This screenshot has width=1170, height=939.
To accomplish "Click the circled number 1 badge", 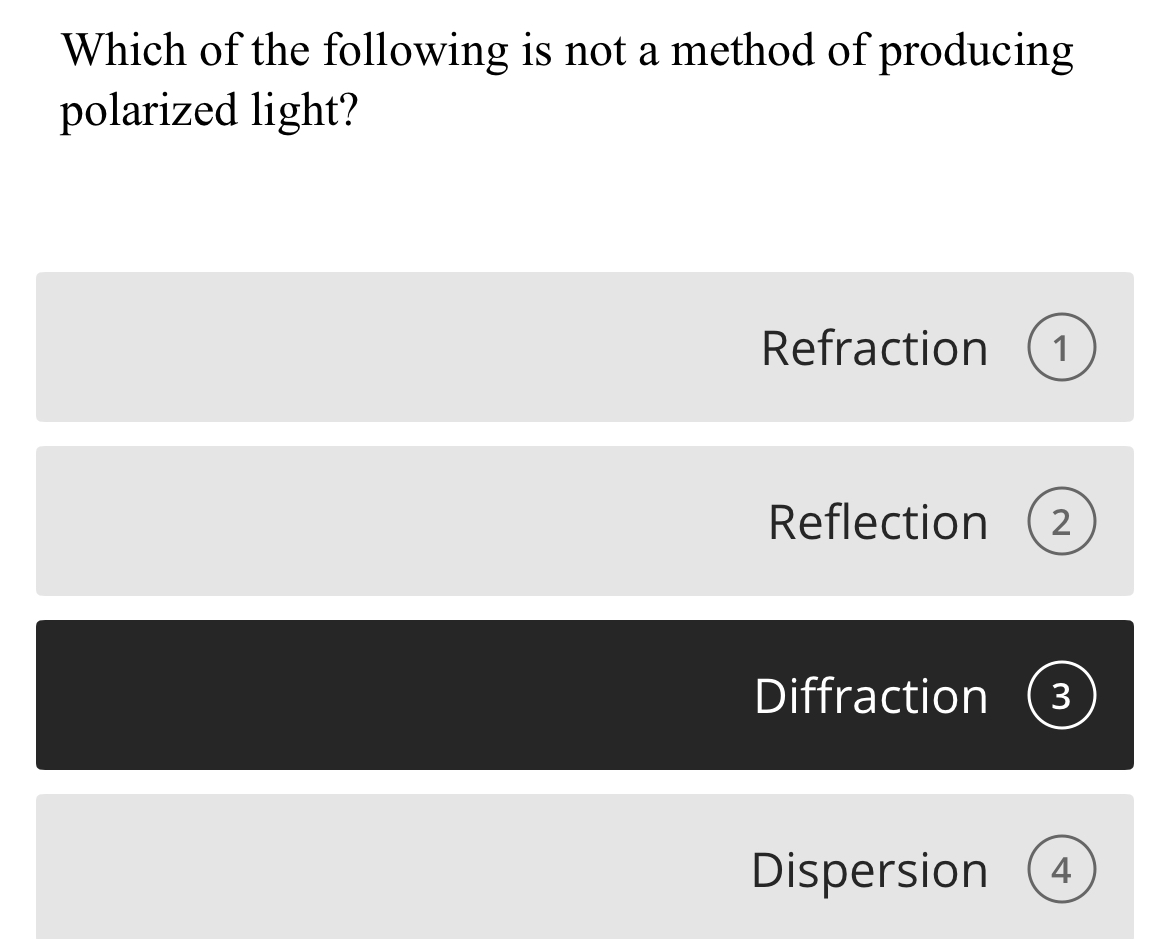I will (1061, 346).
